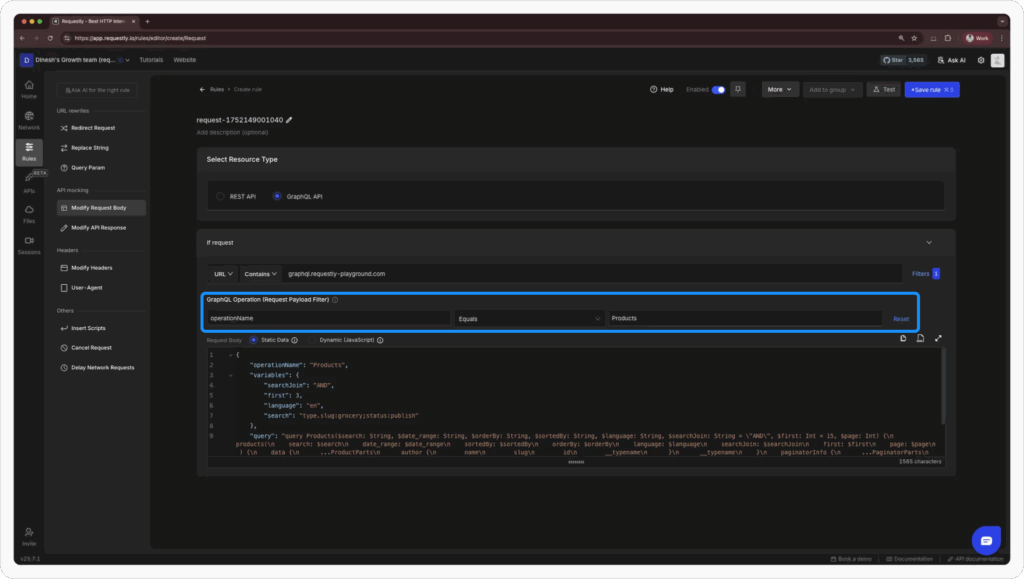The width and height of the screenshot is (1024, 579).
Task: Click the Products value field
Action: coord(745,319)
